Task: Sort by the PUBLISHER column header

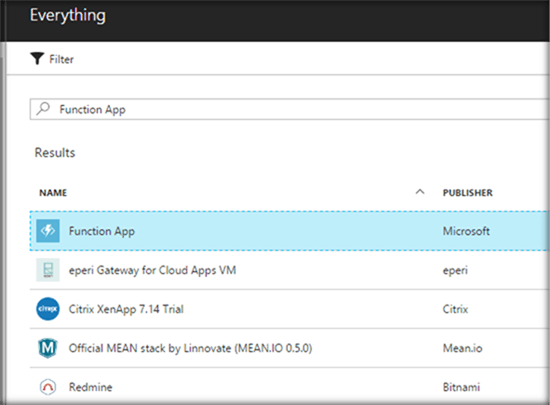Action: point(468,193)
